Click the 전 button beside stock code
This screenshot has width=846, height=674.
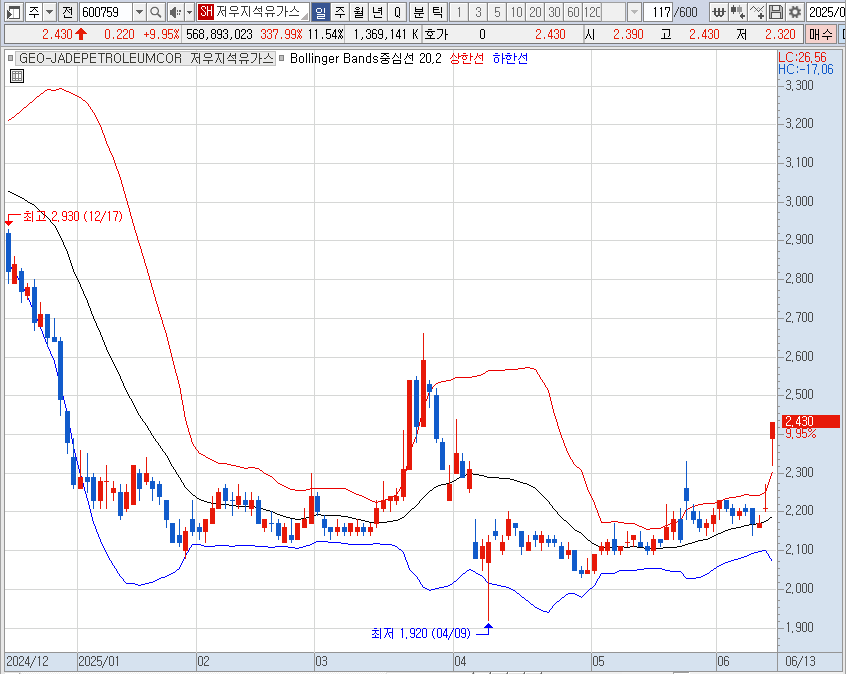(67, 12)
